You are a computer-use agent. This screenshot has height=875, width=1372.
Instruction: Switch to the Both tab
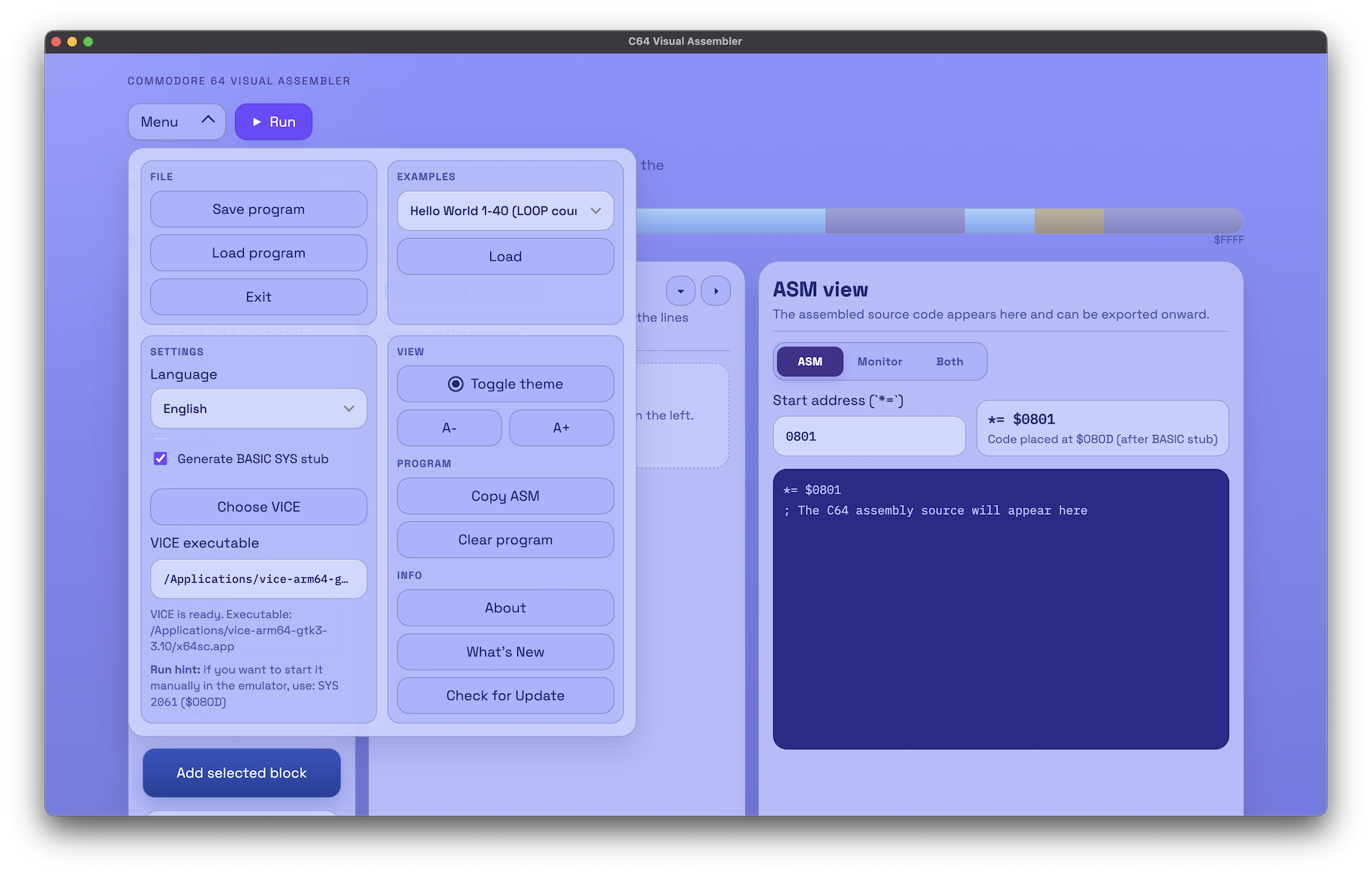point(949,361)
